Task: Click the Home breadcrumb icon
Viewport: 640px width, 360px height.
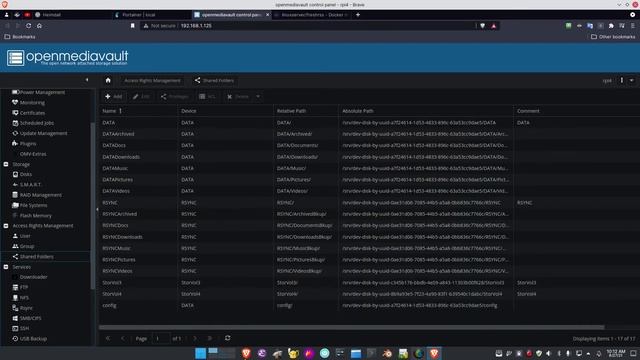Action: (108, 80)
